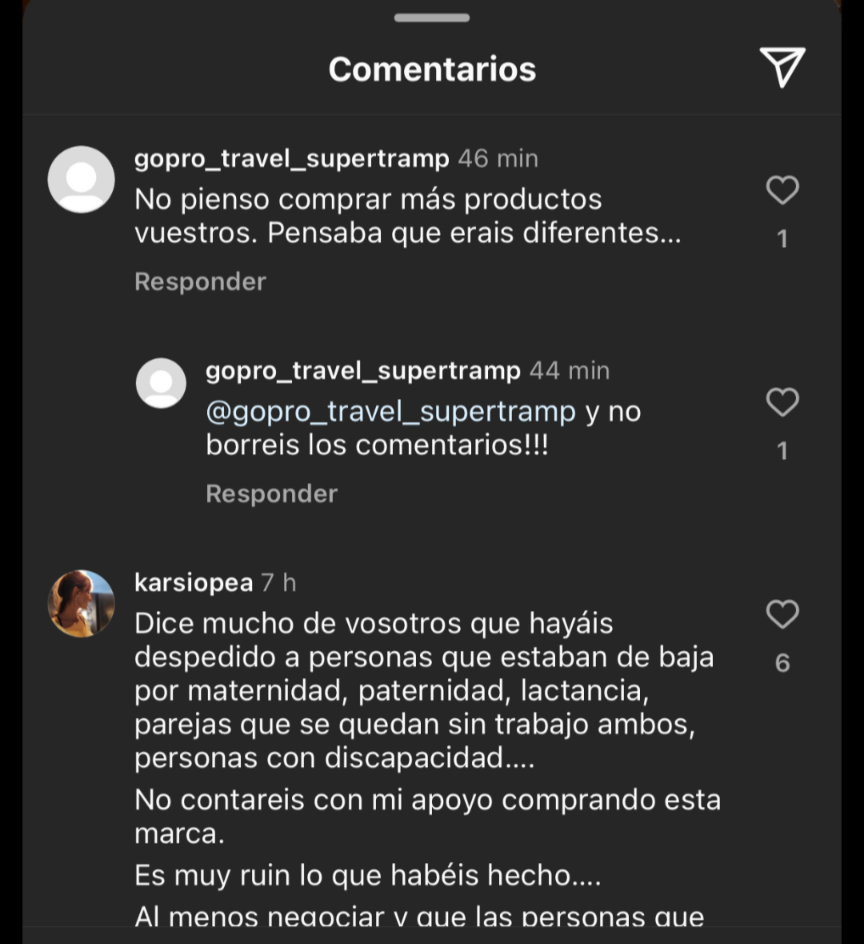Like karsiopea's comment with the heart icon
Image resolution: width=864 pixels, height=944 pixels.
pos(782,614)
